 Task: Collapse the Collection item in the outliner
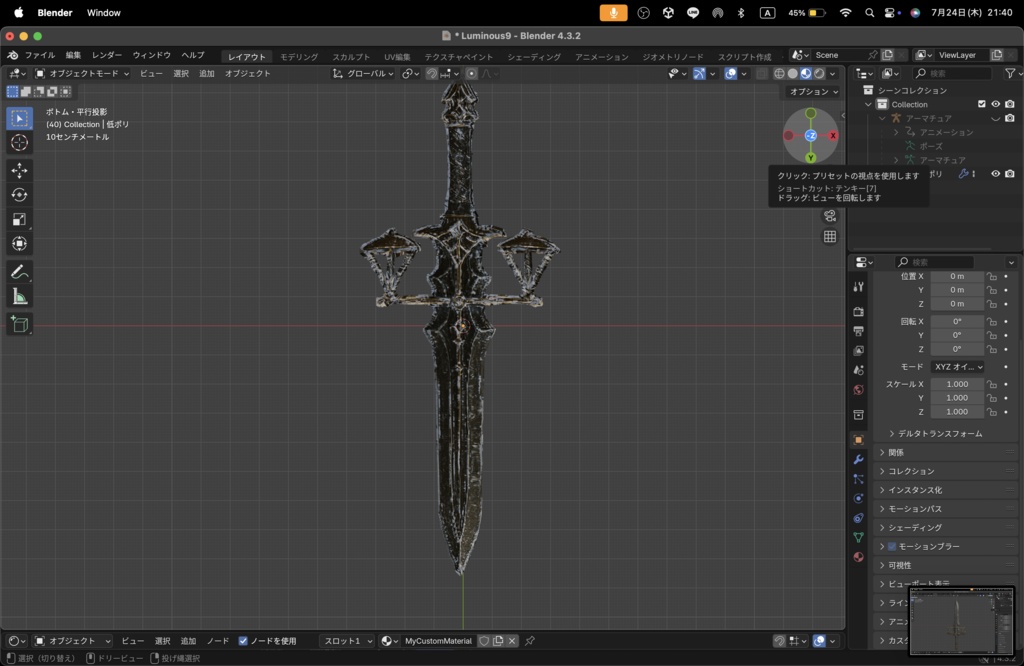pyautogui.click(x=868, y=104)
